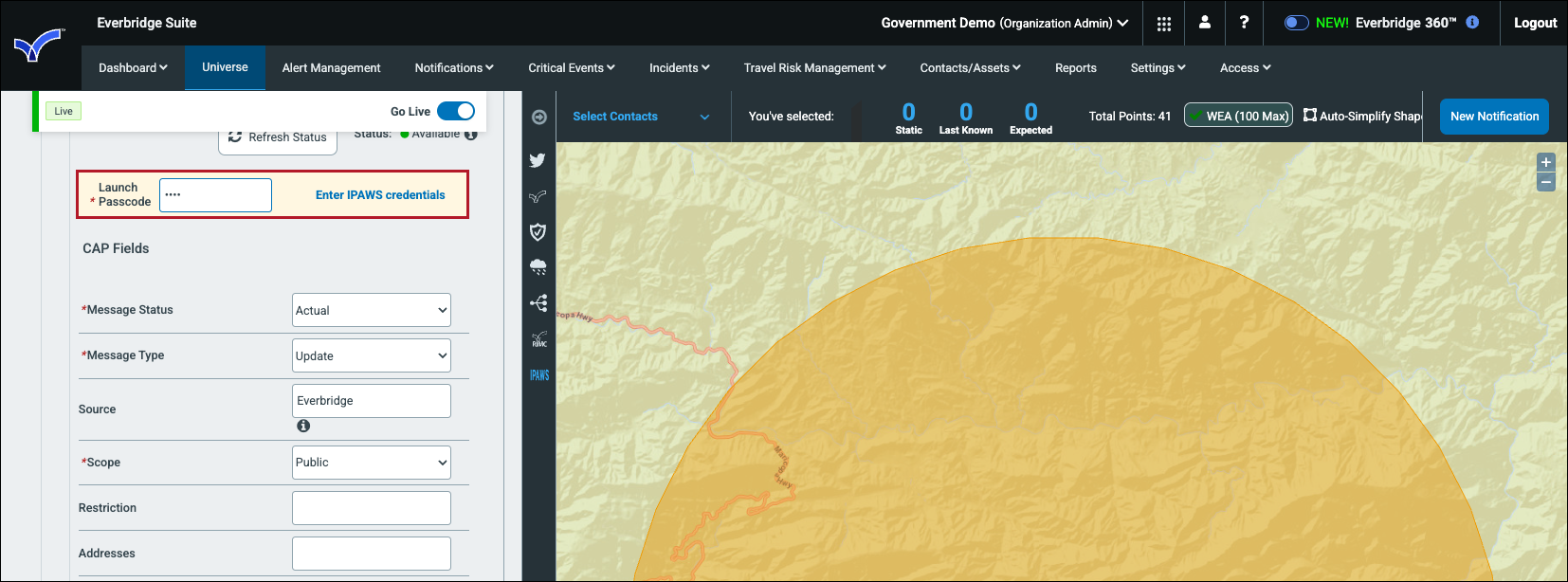Click the Launch Passcode field

click(215, 195)
